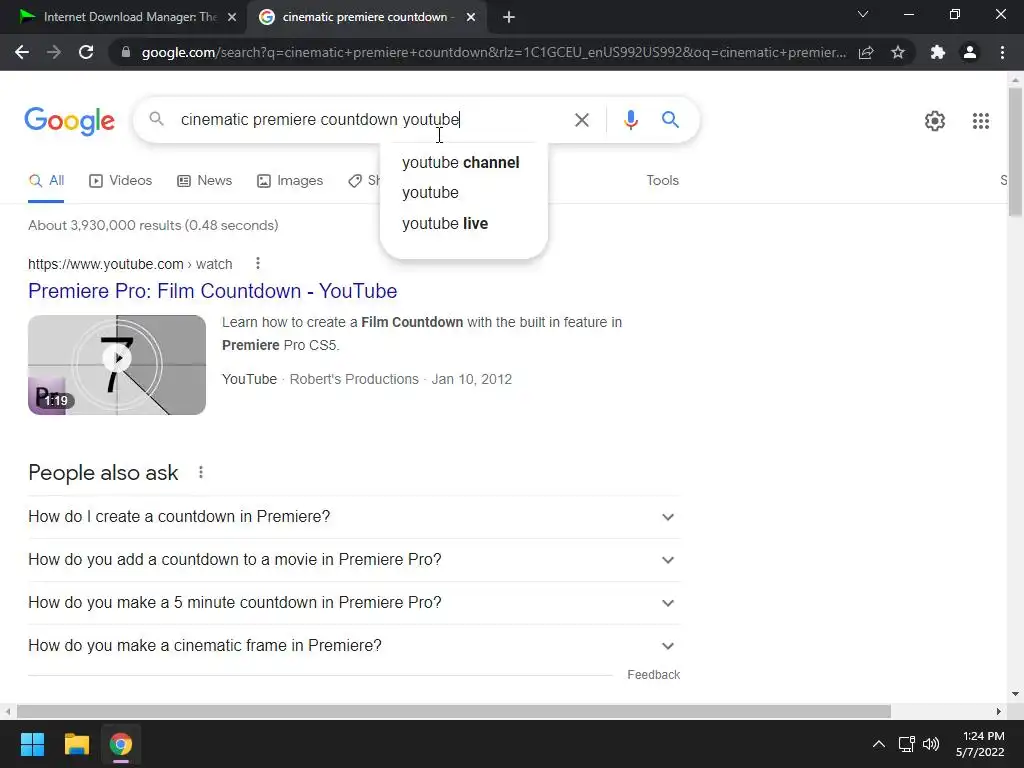Open Chrome extensions puzzle icon
1024x768 pixels.
pos(938,52)
